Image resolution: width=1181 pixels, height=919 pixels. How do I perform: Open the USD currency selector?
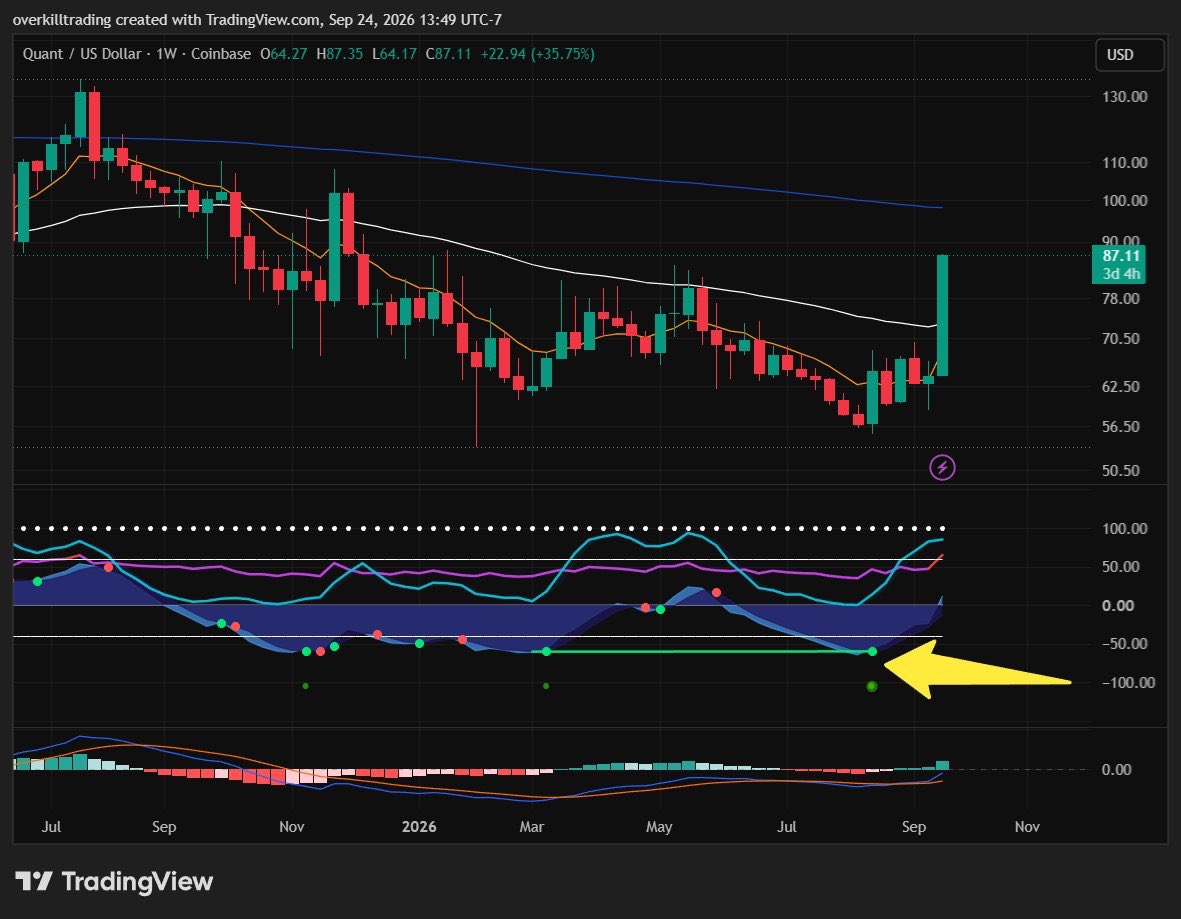(1128, 54)
